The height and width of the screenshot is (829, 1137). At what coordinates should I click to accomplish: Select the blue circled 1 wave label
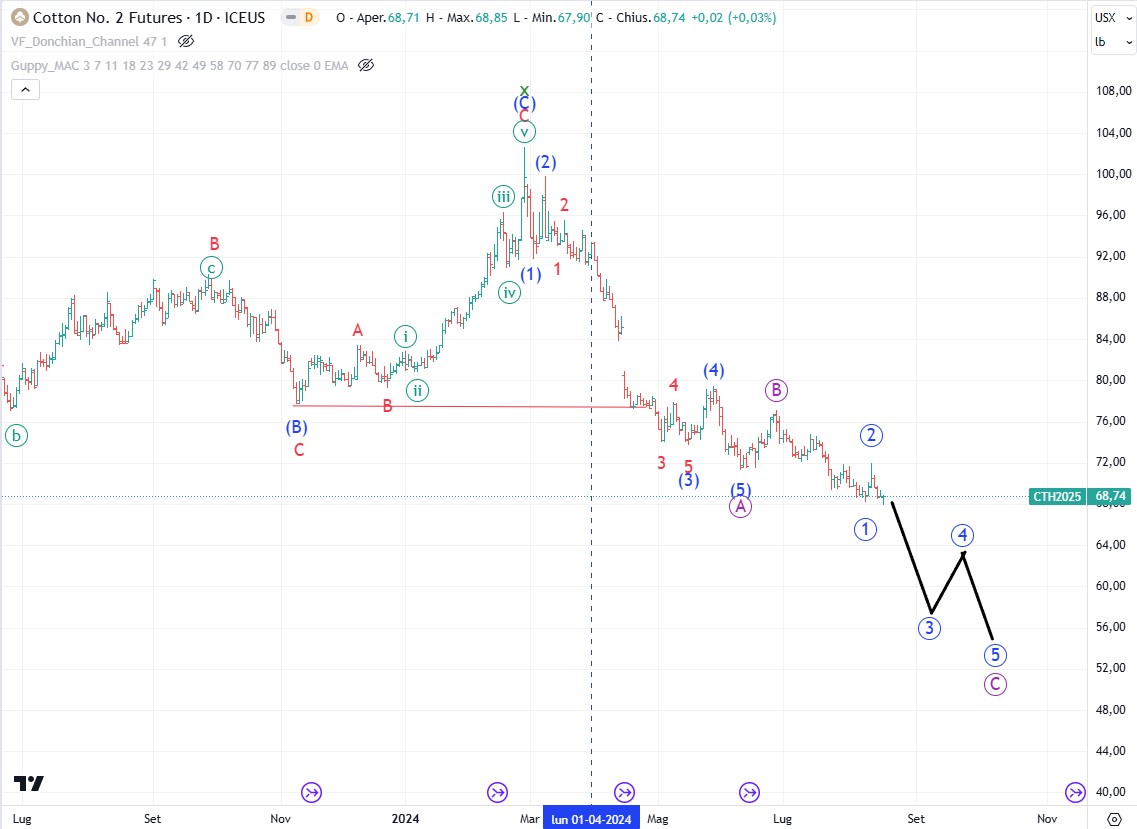[x=865, y=529]
